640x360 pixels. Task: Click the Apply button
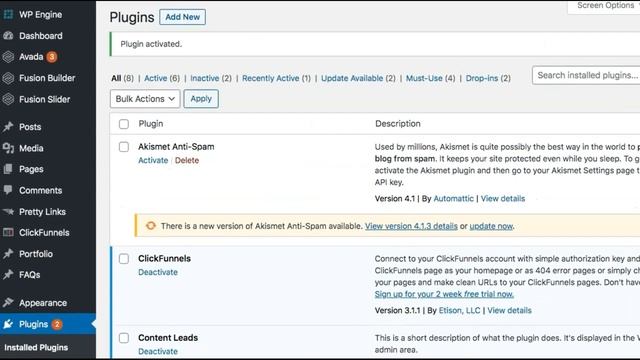(201, 99)
